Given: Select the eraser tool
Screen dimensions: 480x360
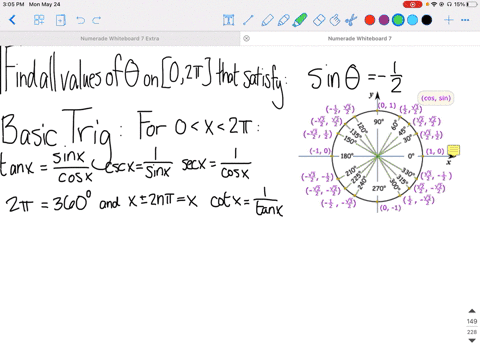Looking at the screenshot, I should click(x=319, y=20).
